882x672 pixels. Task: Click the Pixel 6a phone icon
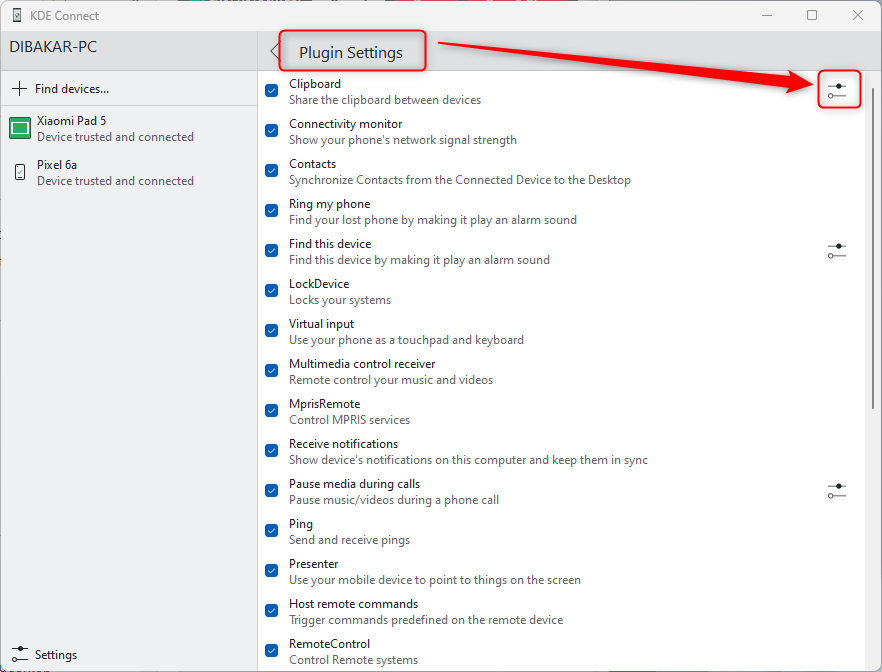20,172
